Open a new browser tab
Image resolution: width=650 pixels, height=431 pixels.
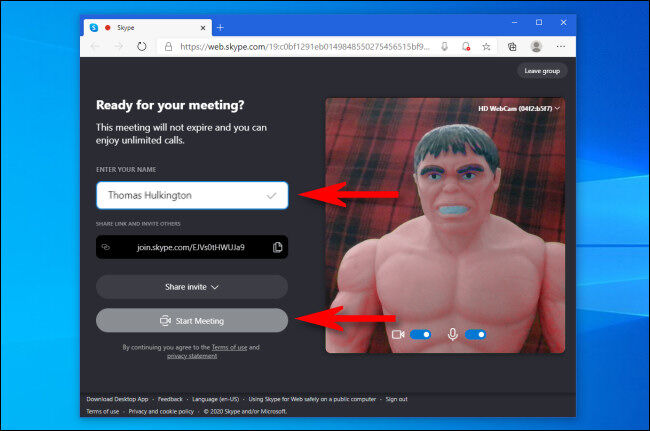[x=220, y=27]
